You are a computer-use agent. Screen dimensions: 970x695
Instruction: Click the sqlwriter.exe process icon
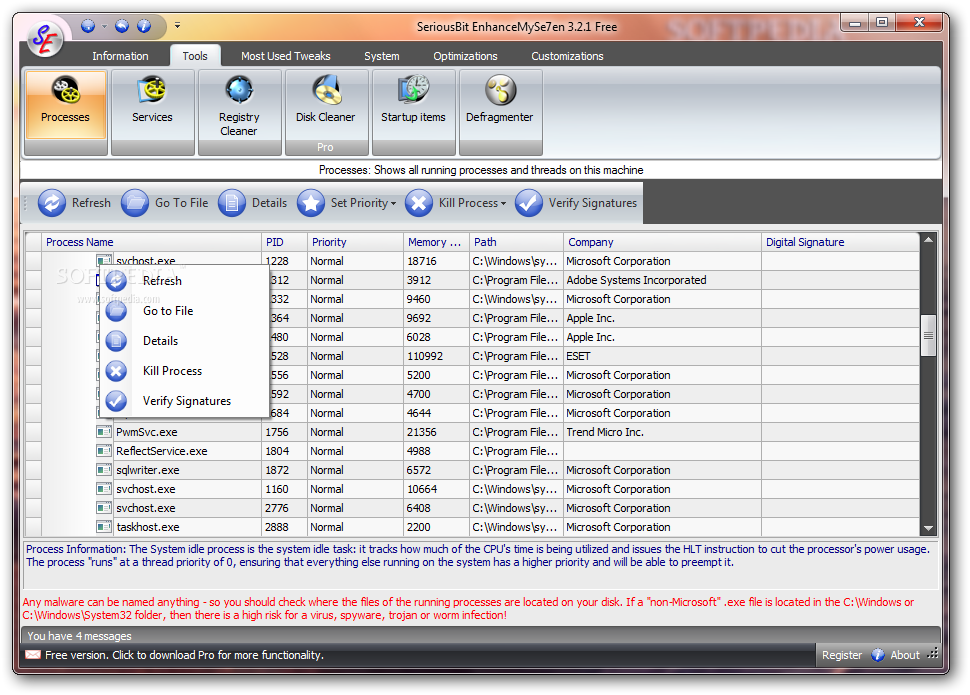coord(104,470)
